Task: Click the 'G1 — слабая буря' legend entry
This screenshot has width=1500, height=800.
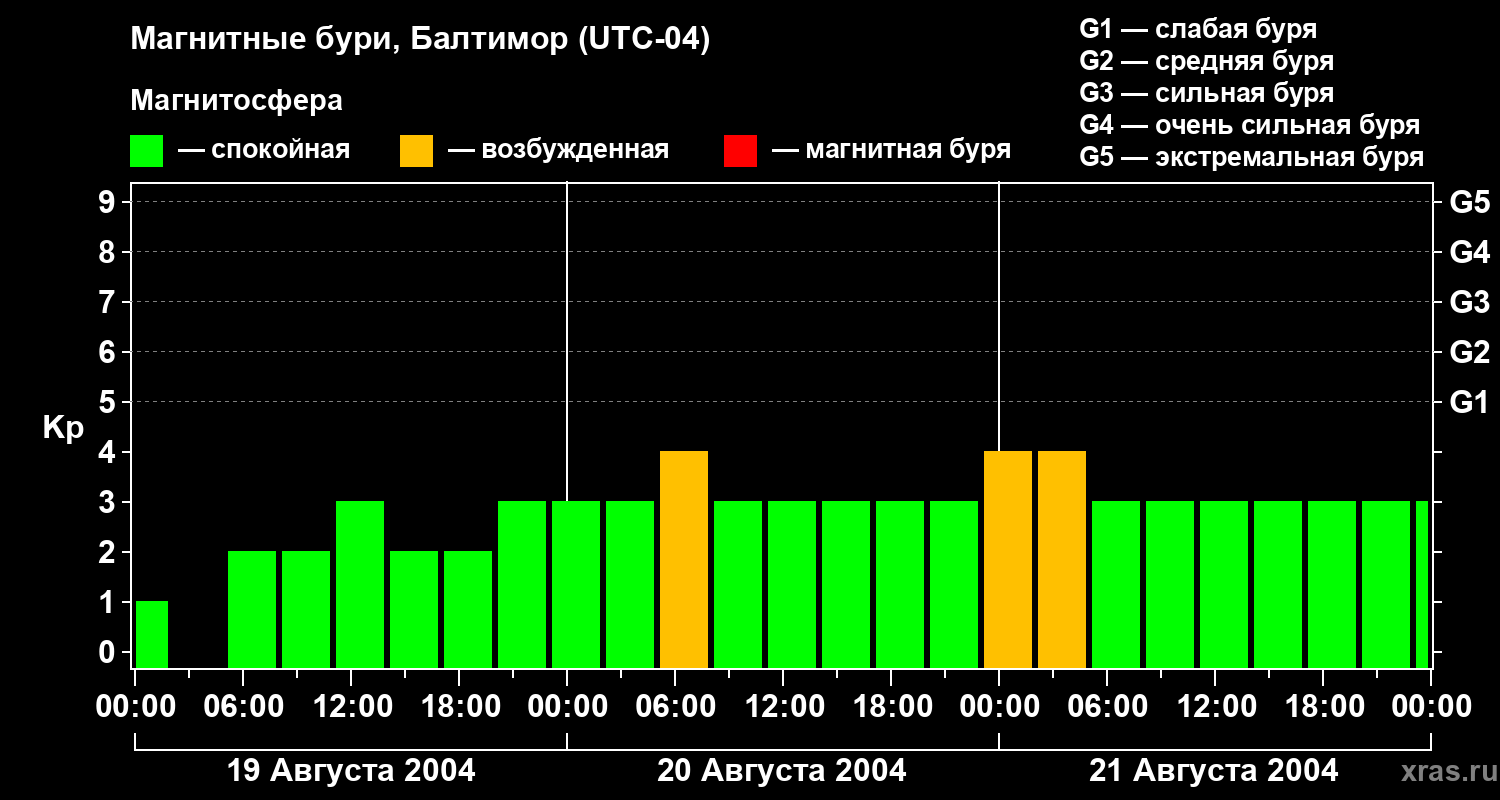Action: click(1198, 29)
